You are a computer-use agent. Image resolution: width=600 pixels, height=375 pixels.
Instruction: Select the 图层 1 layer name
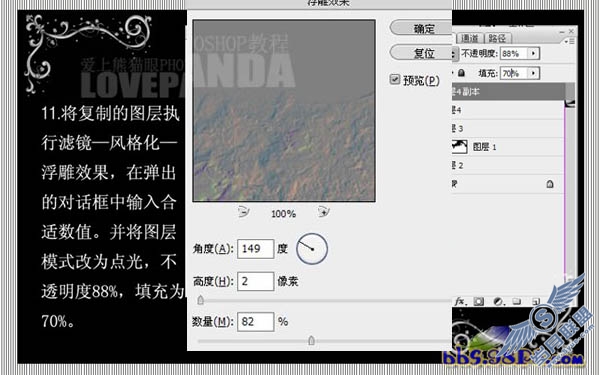click(x=484, y=147)
